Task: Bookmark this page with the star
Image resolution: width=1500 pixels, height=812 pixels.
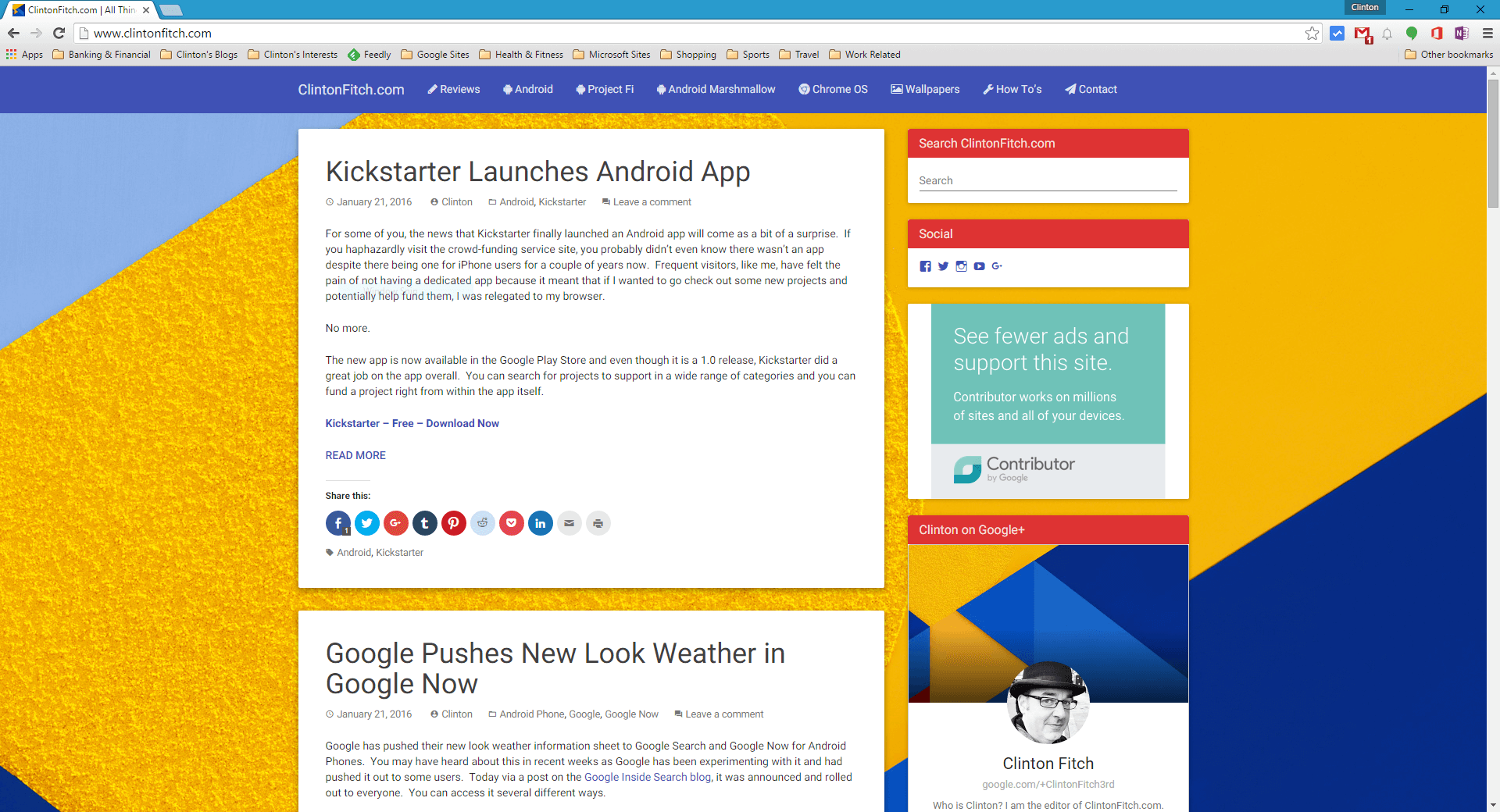Action: (1312, 33)
